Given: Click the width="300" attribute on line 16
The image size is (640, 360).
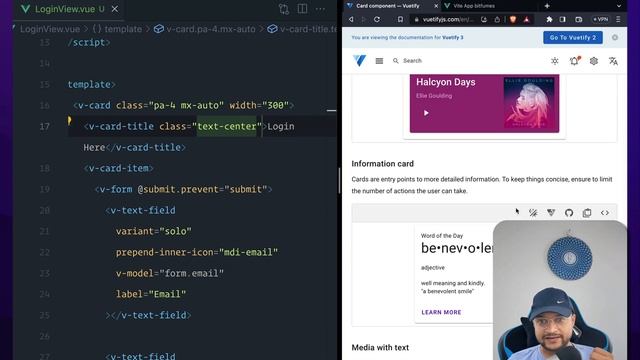Looking at the screenshot, I should 259,105.
